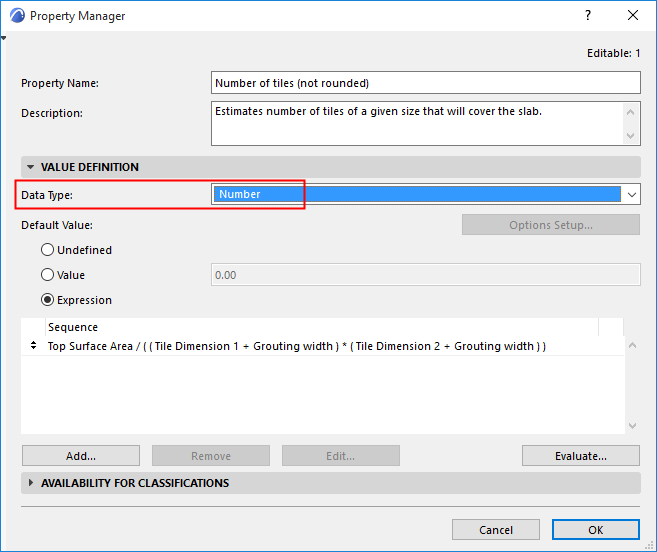Click the Cancel button
This screenshot has width=657, height=552.
pyautogui.click(x=496, y=530)
